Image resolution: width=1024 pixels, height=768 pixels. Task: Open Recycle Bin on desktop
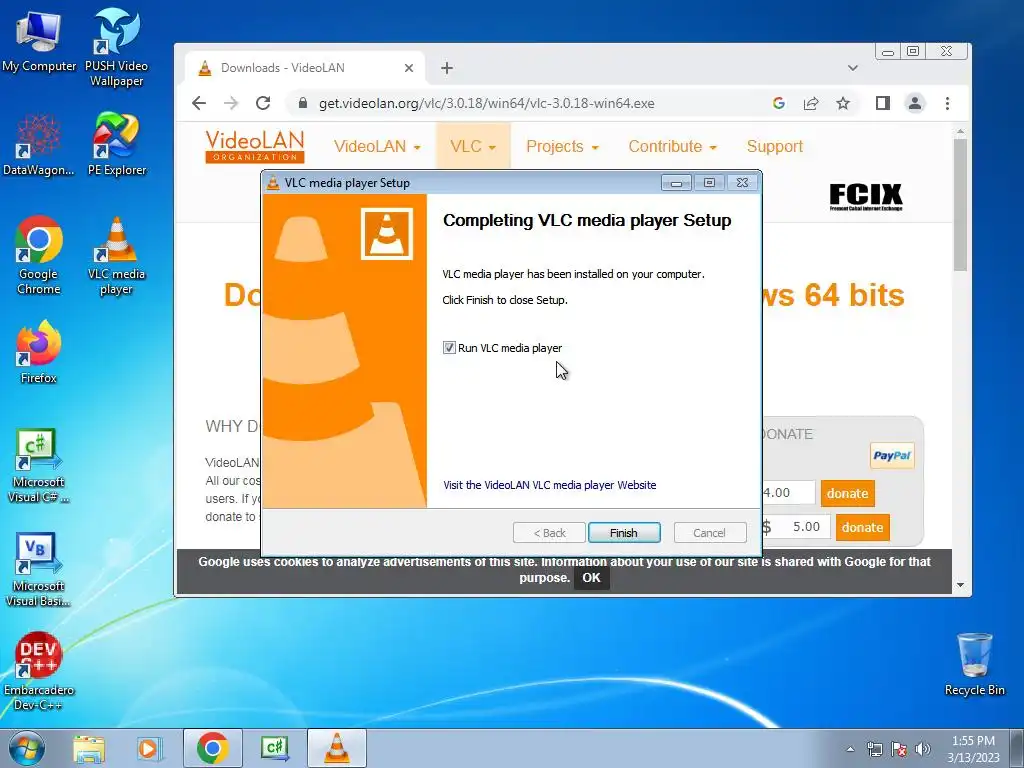click(974, 664)
